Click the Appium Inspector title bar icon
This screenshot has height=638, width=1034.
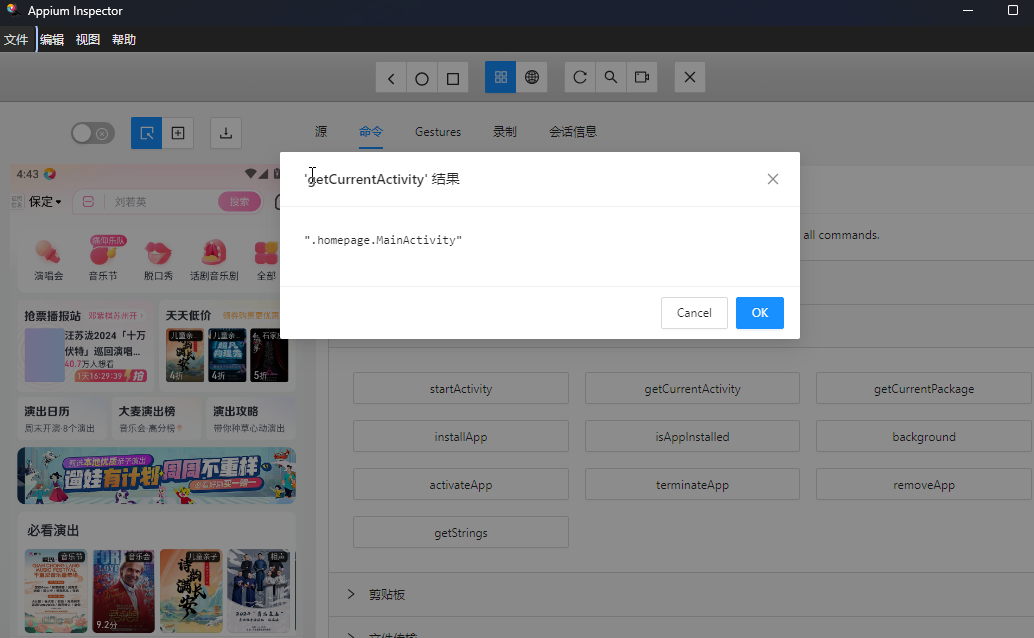click(13, 9)
